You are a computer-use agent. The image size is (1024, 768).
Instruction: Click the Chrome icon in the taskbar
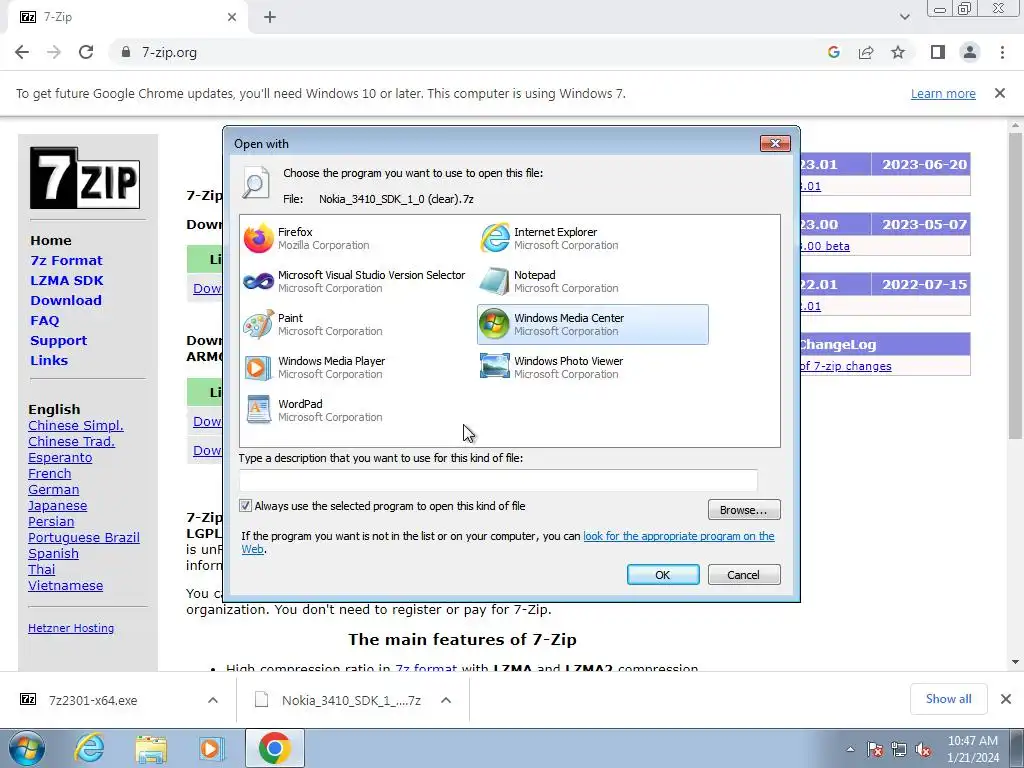(274, 748)
